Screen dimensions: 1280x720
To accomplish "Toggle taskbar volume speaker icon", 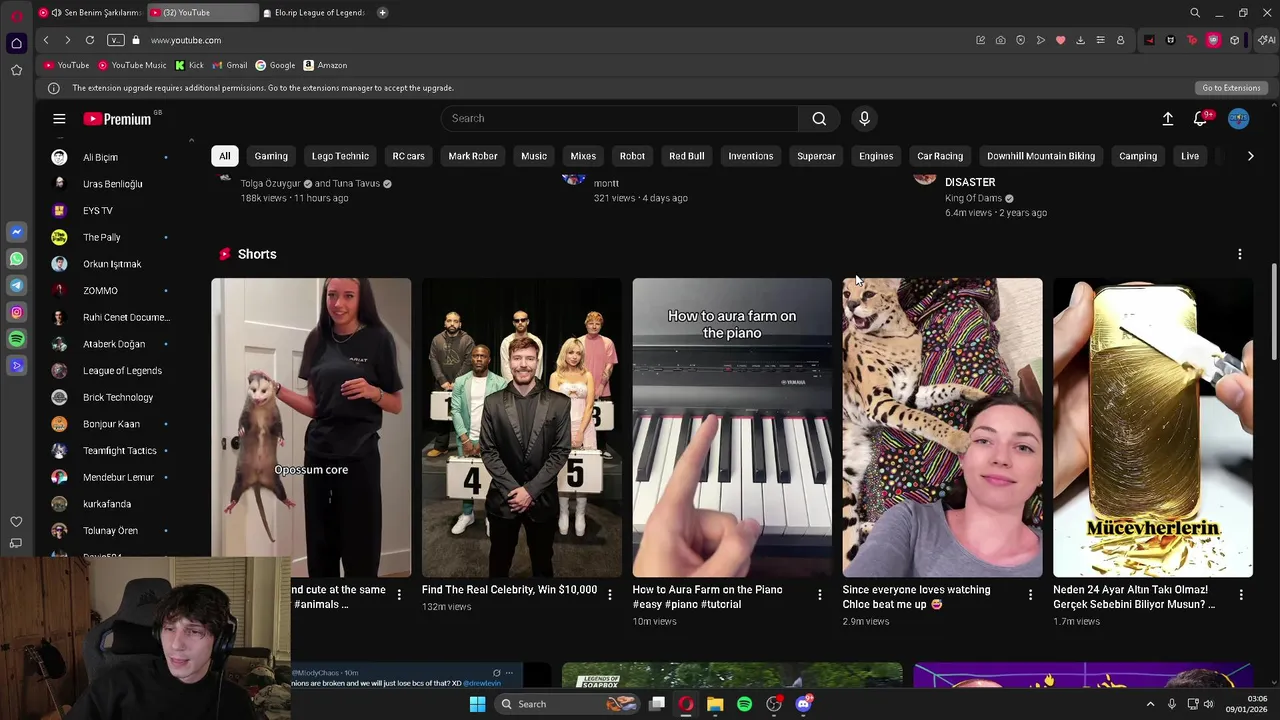I will (1209, 704).
